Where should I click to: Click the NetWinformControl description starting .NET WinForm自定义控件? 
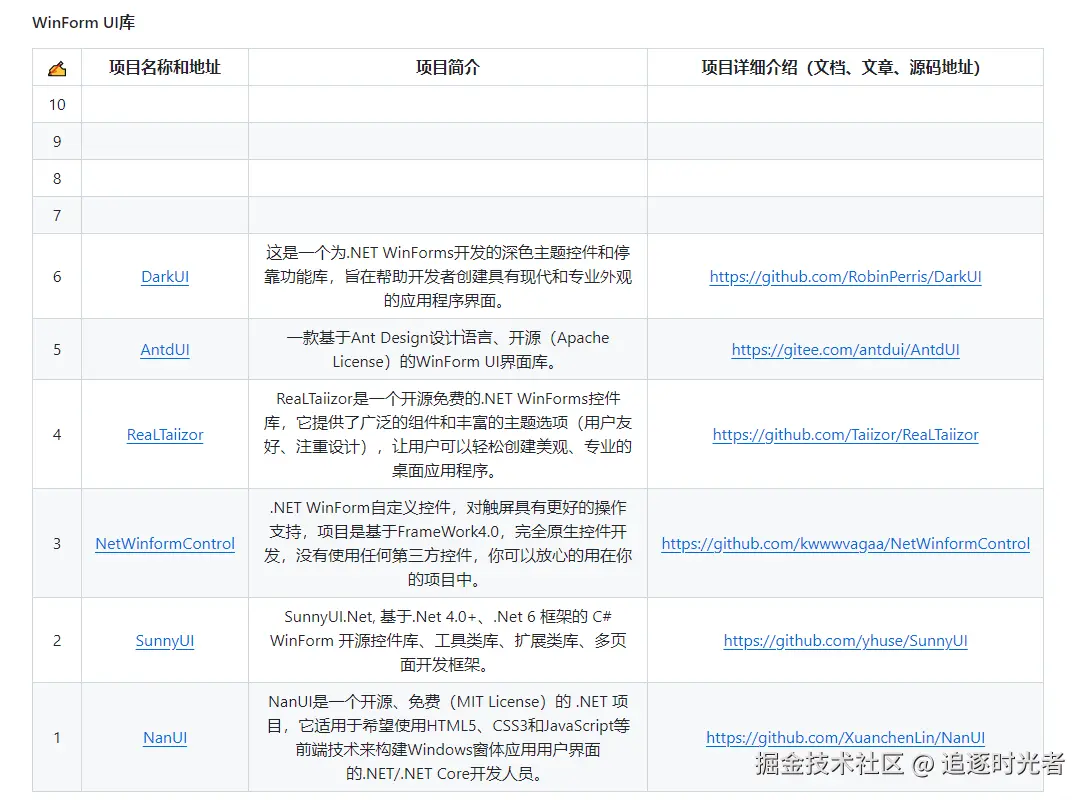pos(448,544)
